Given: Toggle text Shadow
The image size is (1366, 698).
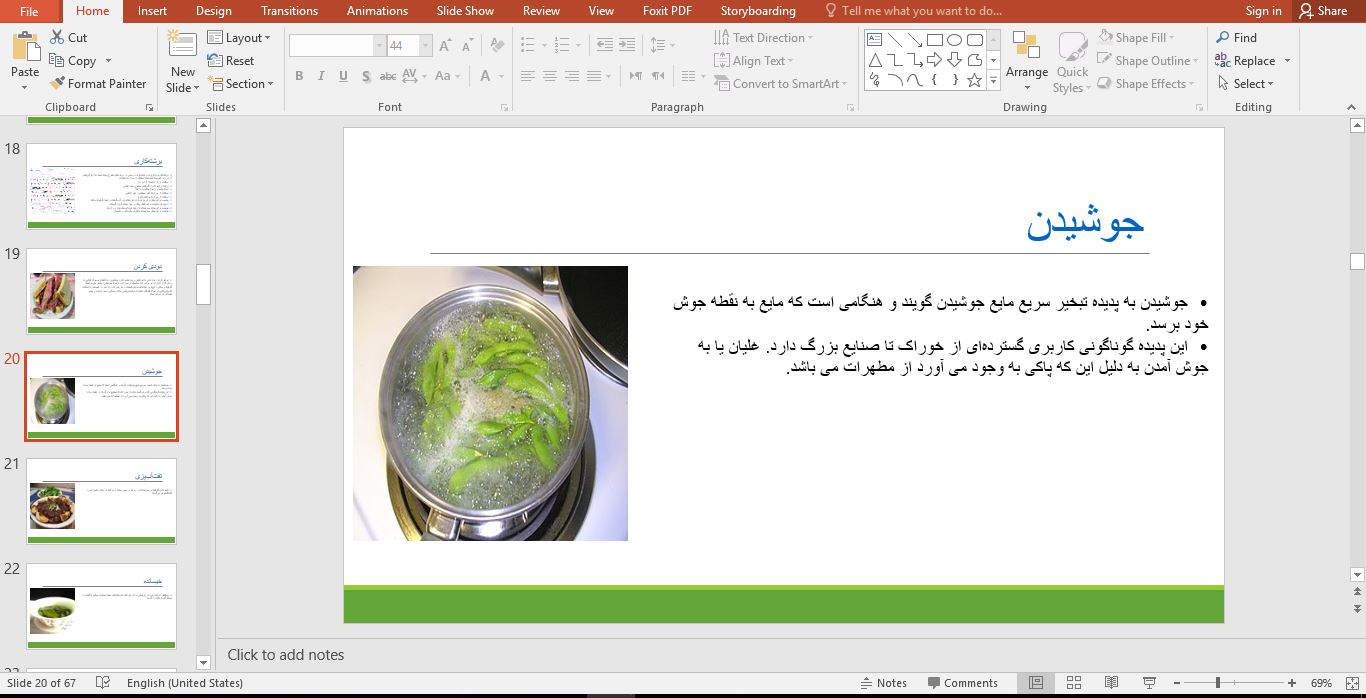Looking at the screenshot, I should 365,76.
